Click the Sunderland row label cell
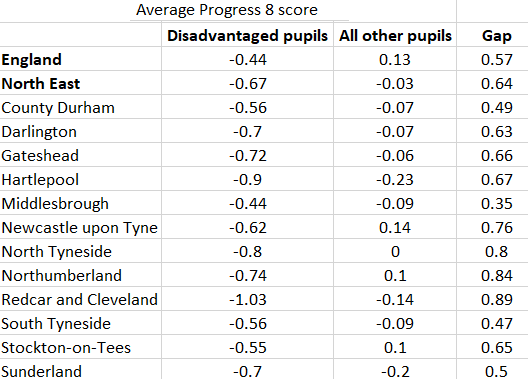Image resolution: width=528 pixels, height=379 pixels. pos(80,370)
